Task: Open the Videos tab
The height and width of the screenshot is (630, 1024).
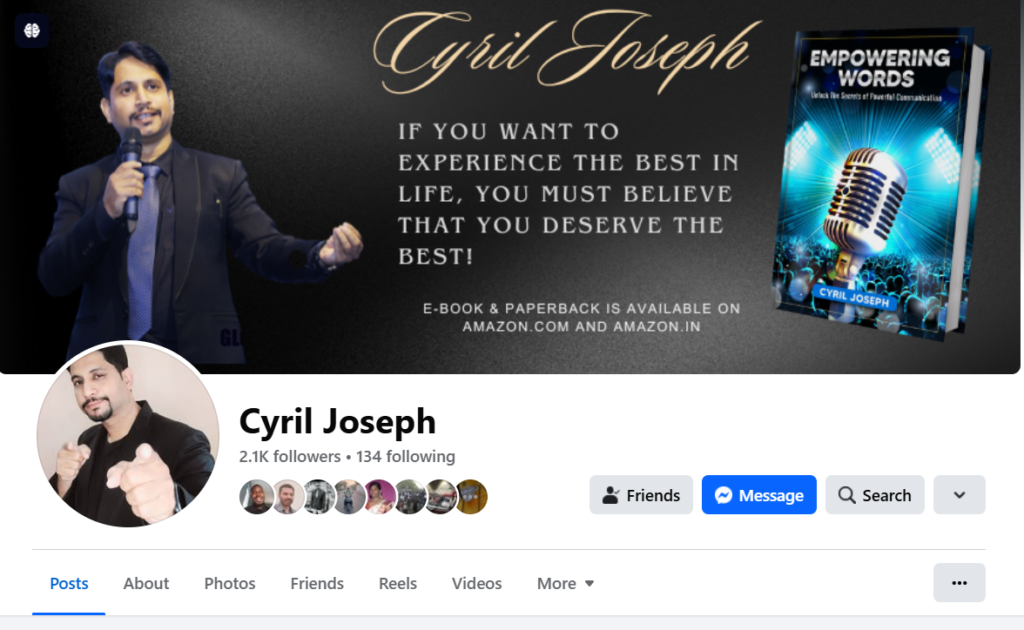Action: (x=477, y=583)
